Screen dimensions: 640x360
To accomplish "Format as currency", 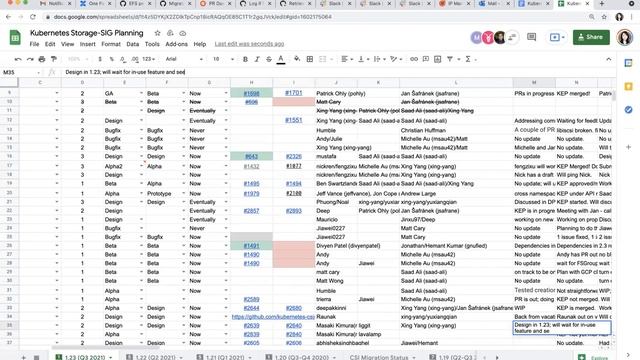I will 100,59.
